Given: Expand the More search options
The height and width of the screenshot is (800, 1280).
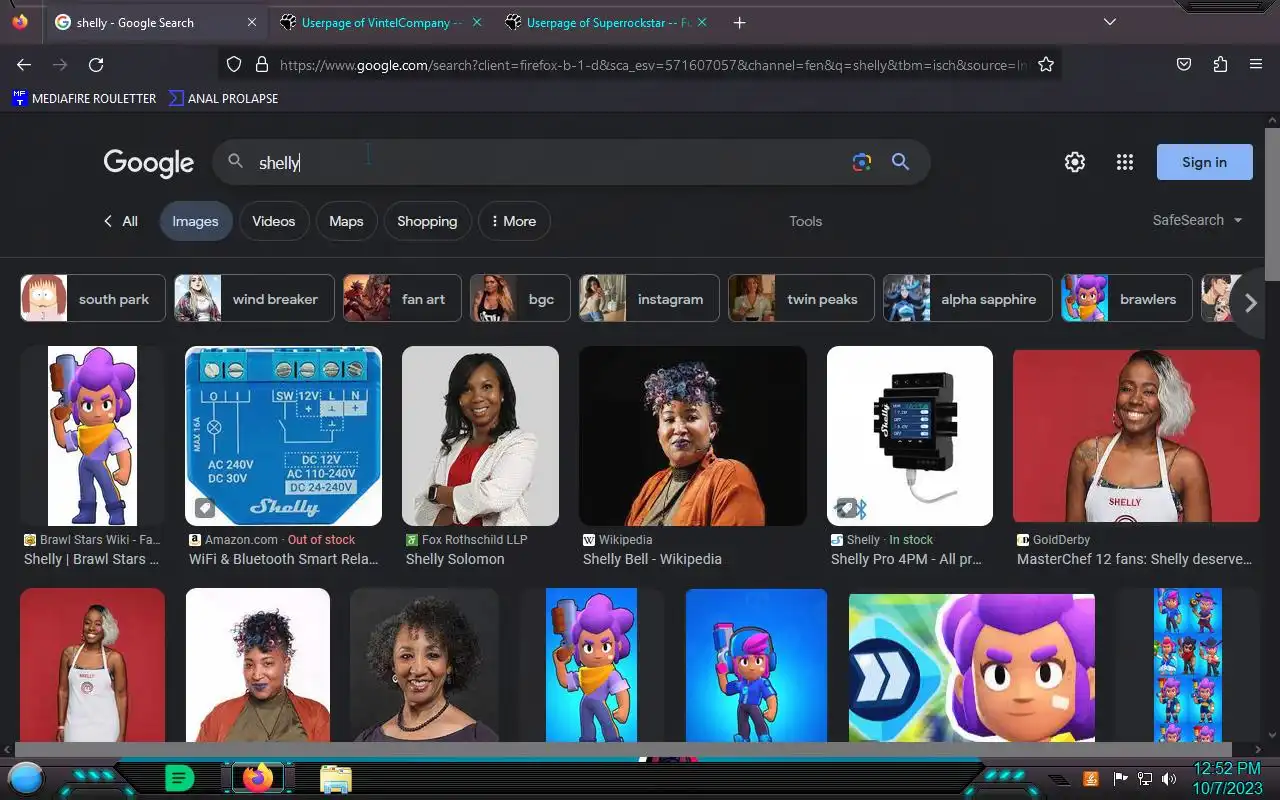Looking at the screenshot, I should tap(514, 221).
